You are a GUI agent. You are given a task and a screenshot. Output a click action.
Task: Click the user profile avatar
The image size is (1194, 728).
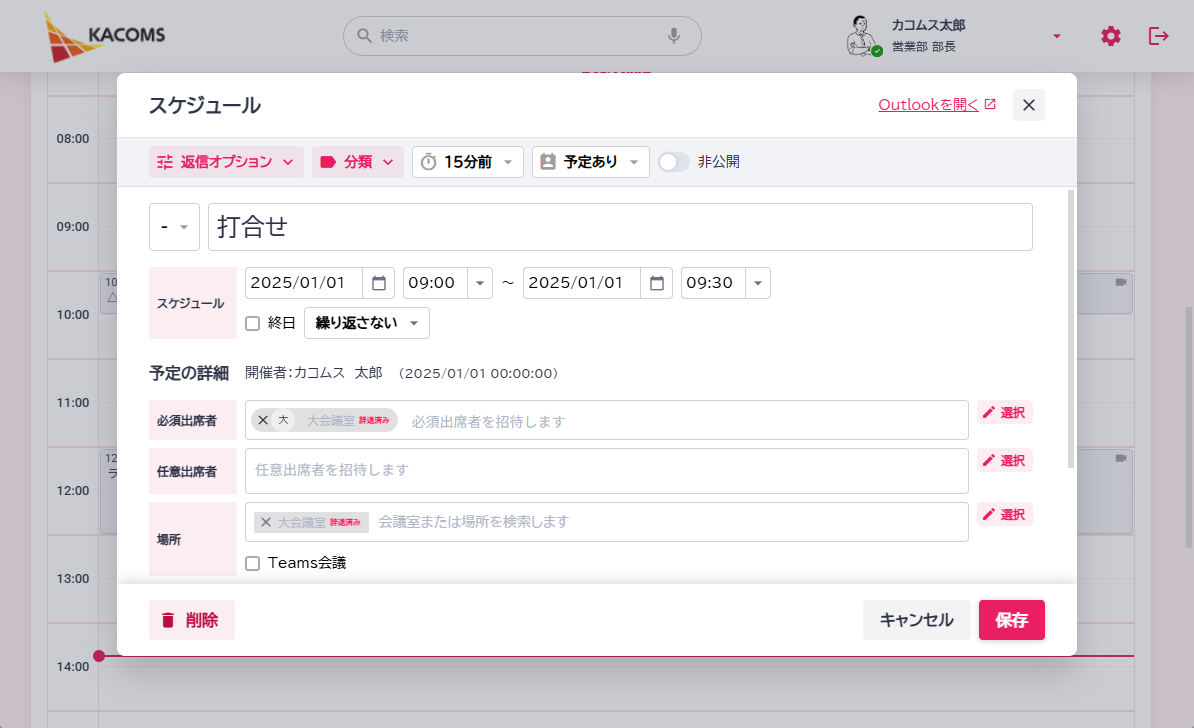pyautogui.click(x=862, y=36)
